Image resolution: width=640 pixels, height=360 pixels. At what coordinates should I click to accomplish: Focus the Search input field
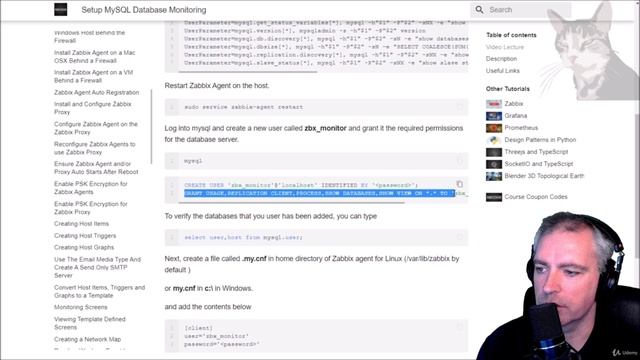(520, 9)
